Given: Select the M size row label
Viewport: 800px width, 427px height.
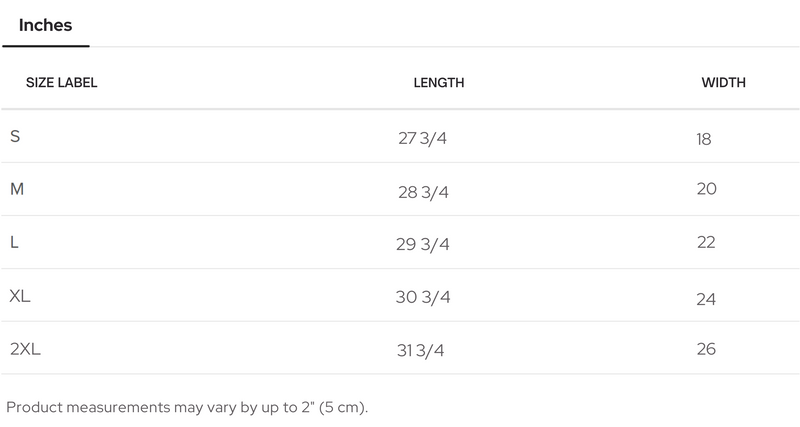Looking at the screenshot, I should 17,189.
